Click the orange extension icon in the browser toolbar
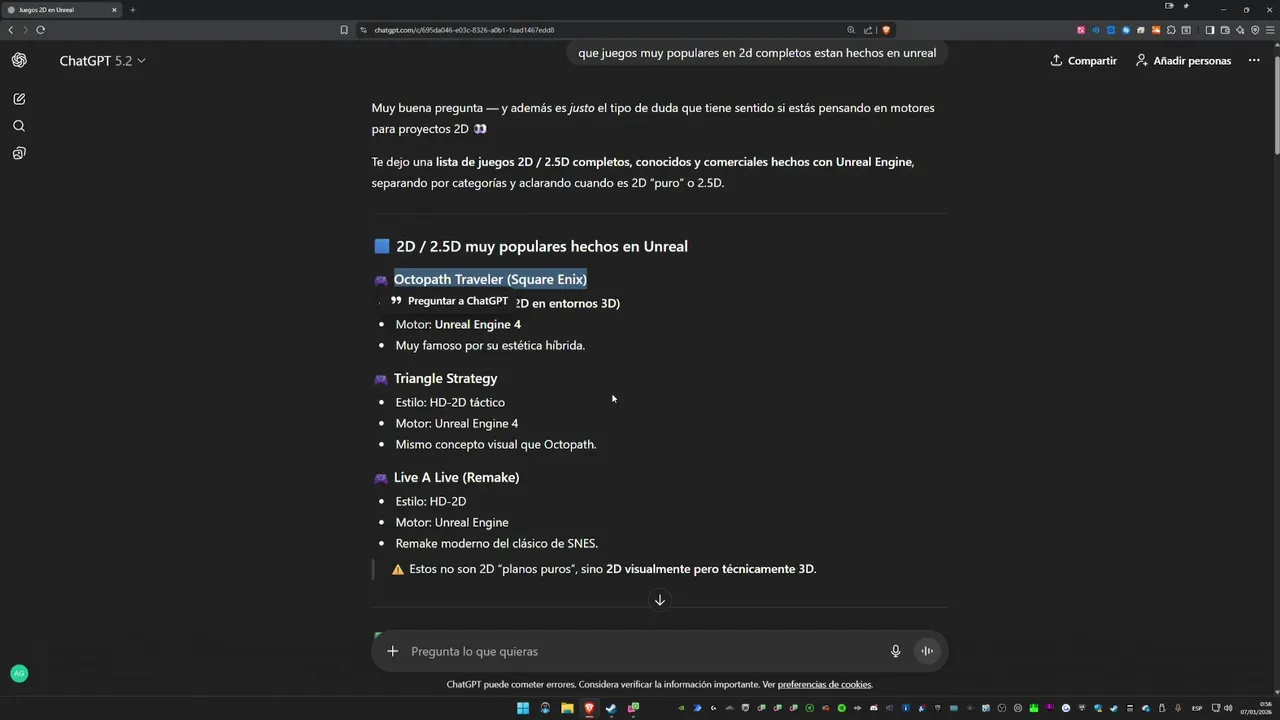Screen dimensions: 1280x720 pyautogui.click(x=1156, y=30)
